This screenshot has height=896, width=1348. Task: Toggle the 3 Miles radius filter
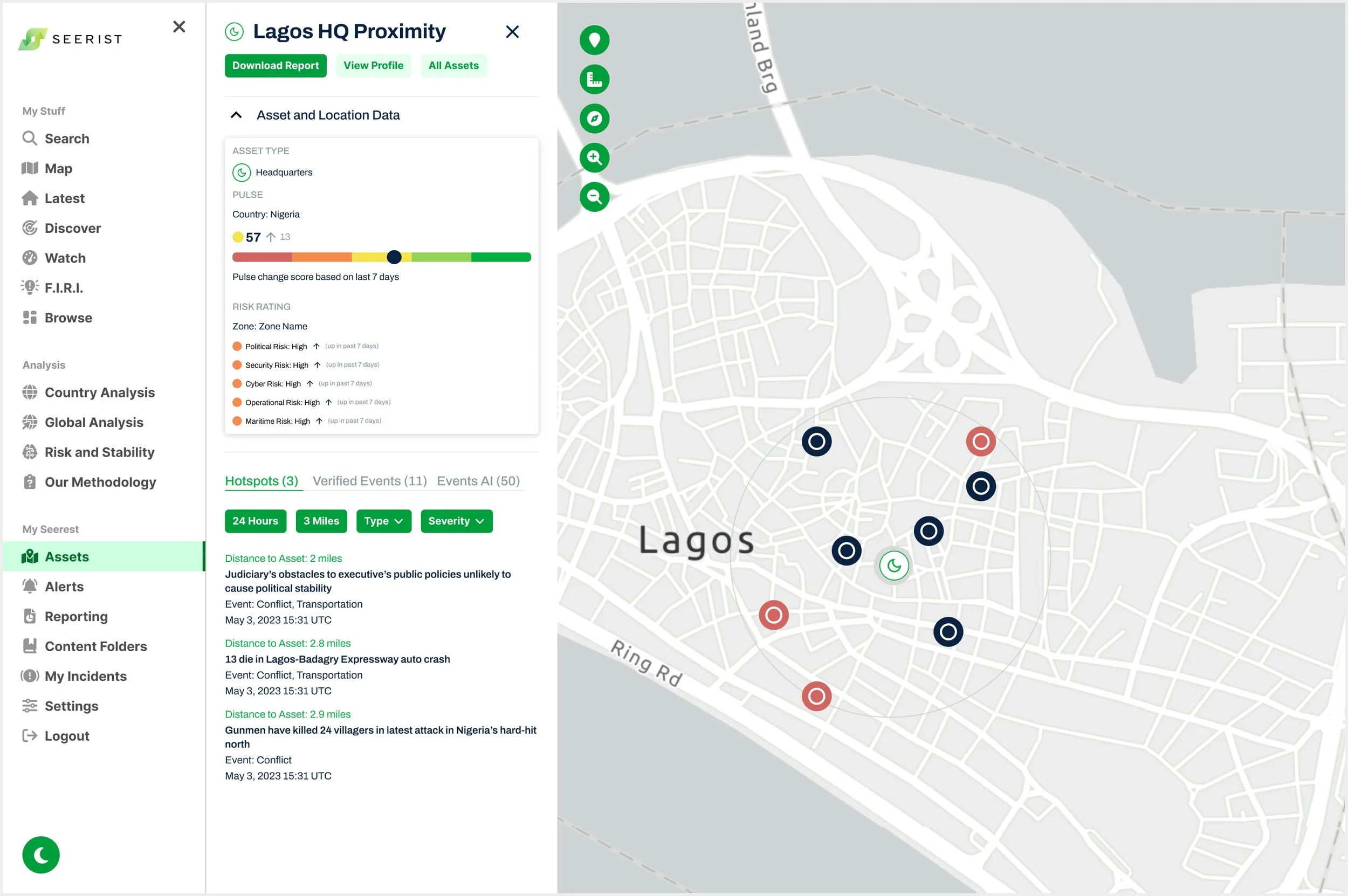(x=321, y=521)
